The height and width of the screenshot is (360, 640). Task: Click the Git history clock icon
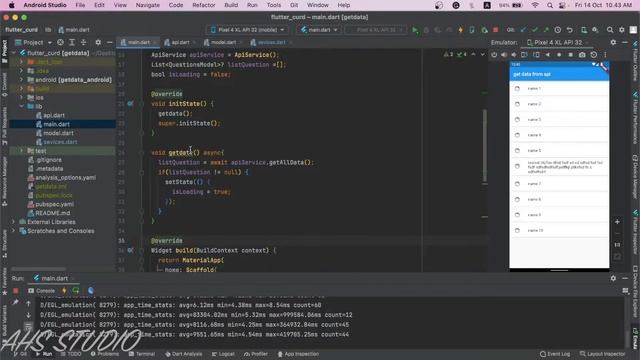pyautogui.click(x=558, y=30)
